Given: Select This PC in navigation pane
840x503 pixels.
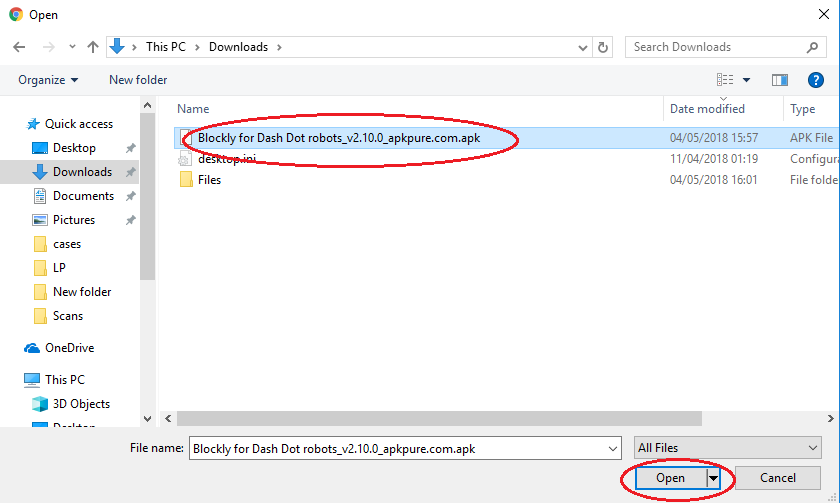Looking at the screenshot, I should [65, 380].
